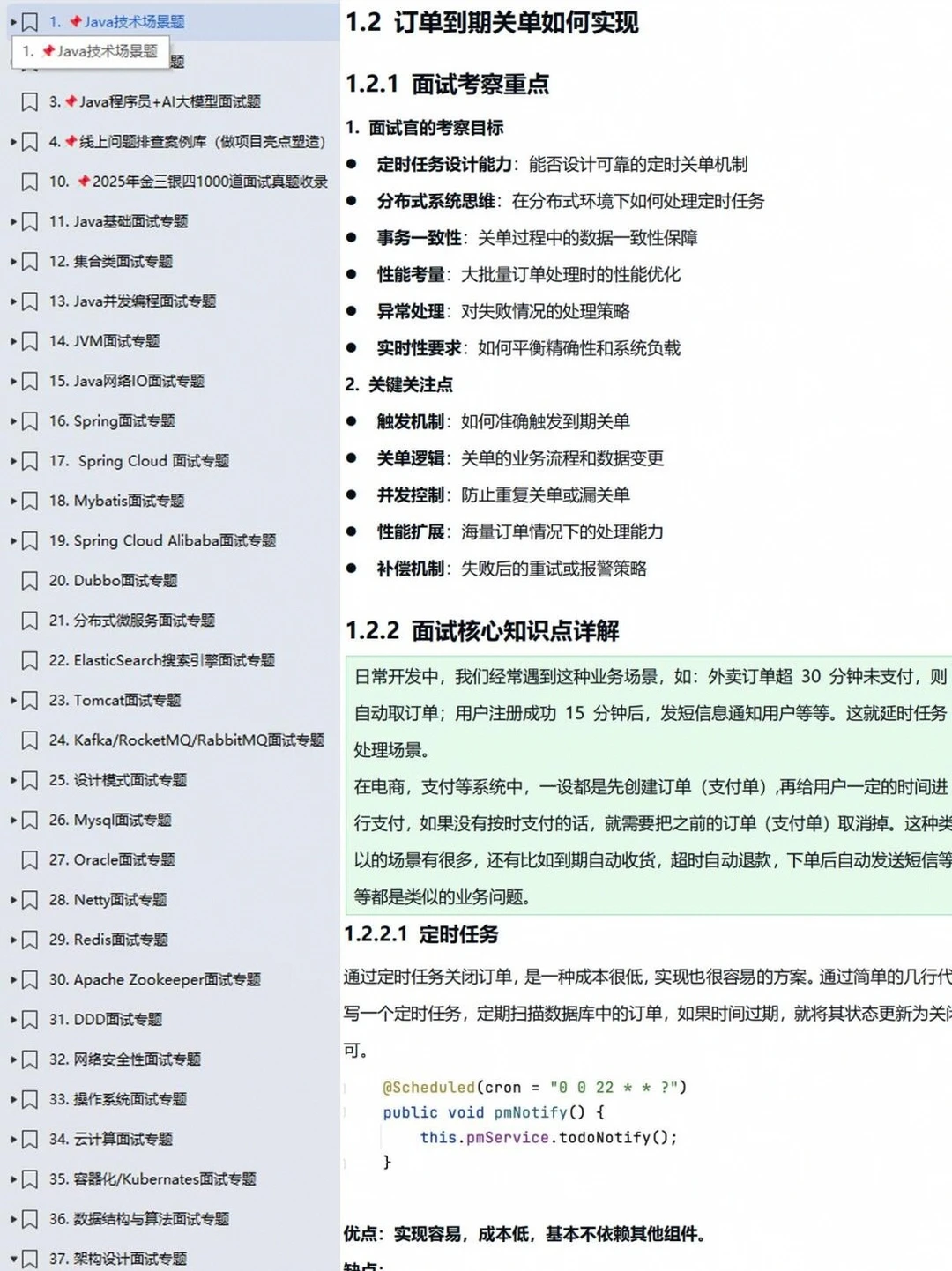
Task: Click the bookmark icon beside "24. Kafka/RocketMQ/RabbitMQ面试专题"
Action: (29, 740)
